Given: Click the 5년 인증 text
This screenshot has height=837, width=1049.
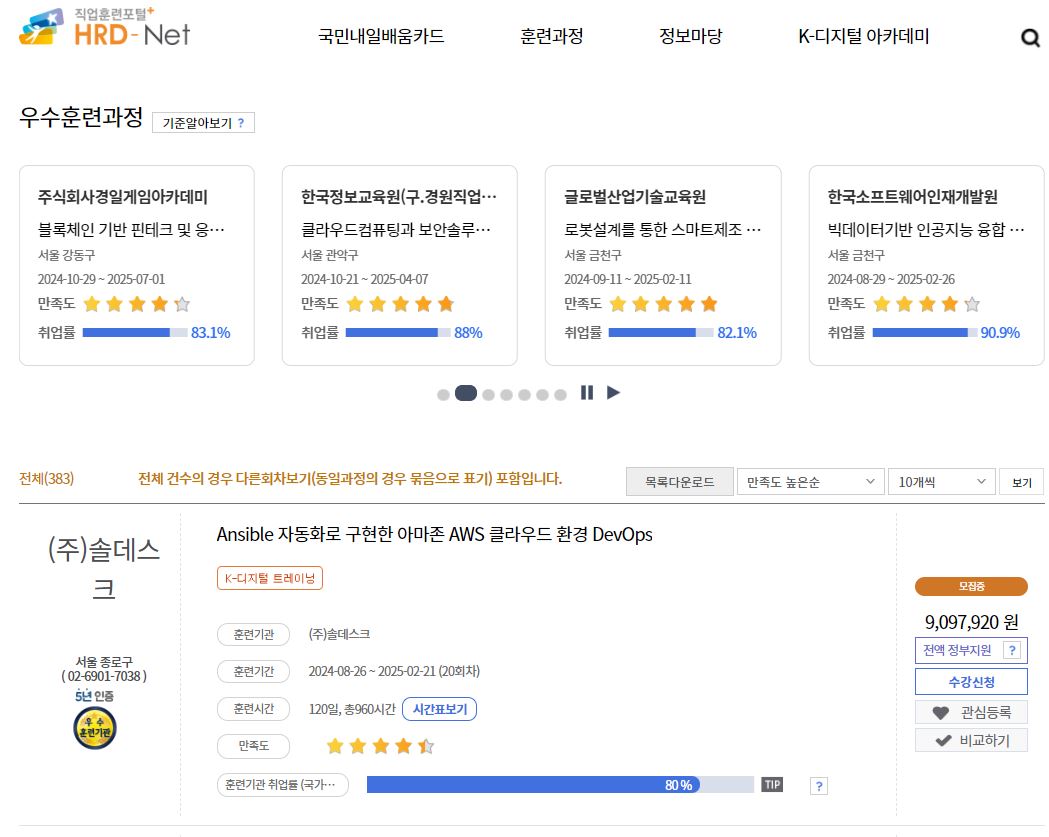Looking at the screenshot, I should 94,696.
